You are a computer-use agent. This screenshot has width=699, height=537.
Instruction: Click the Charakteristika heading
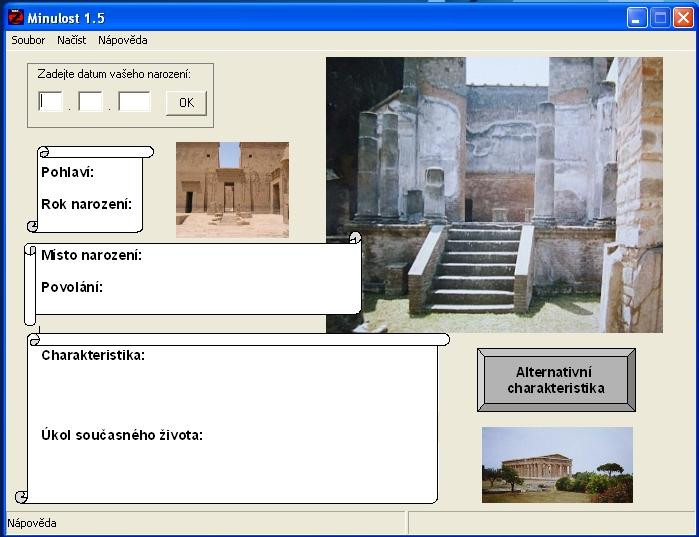pos(93,355)
